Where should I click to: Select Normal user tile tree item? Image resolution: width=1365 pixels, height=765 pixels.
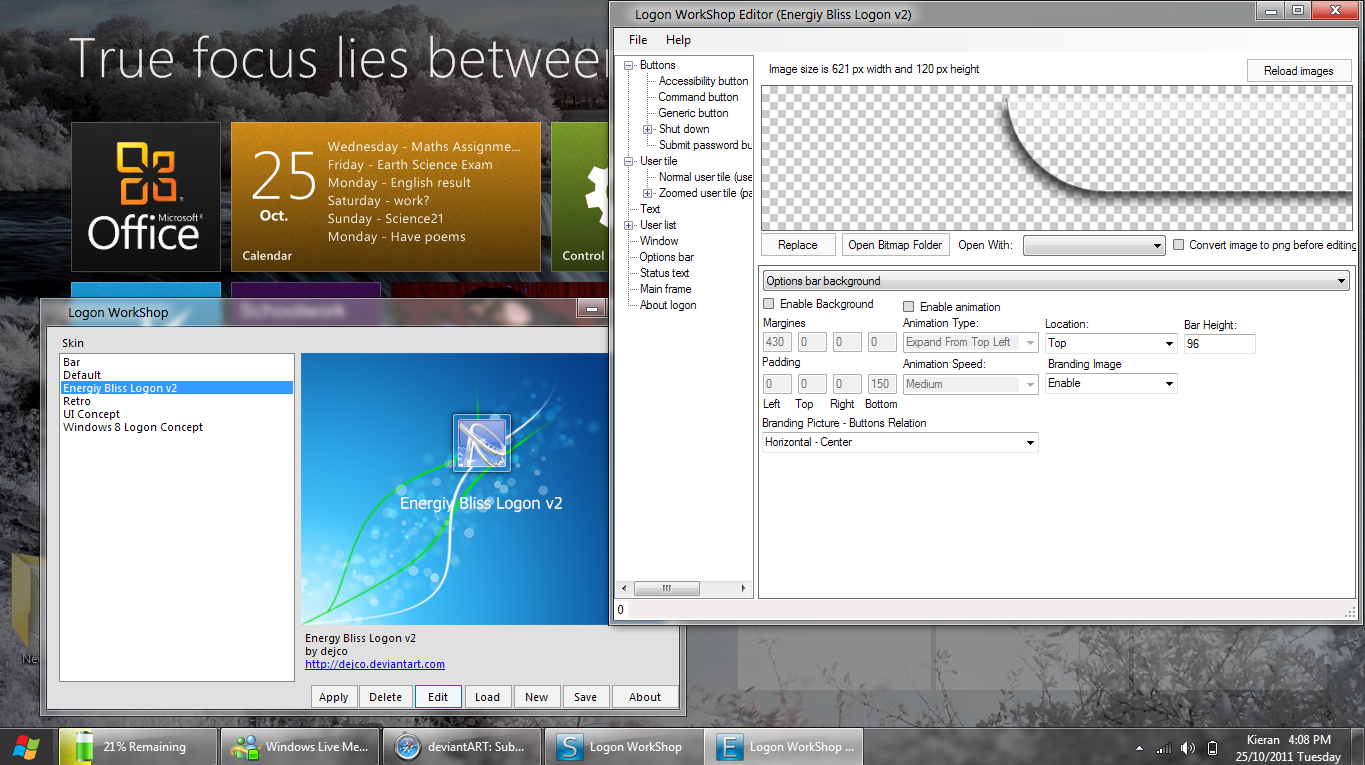705,177
